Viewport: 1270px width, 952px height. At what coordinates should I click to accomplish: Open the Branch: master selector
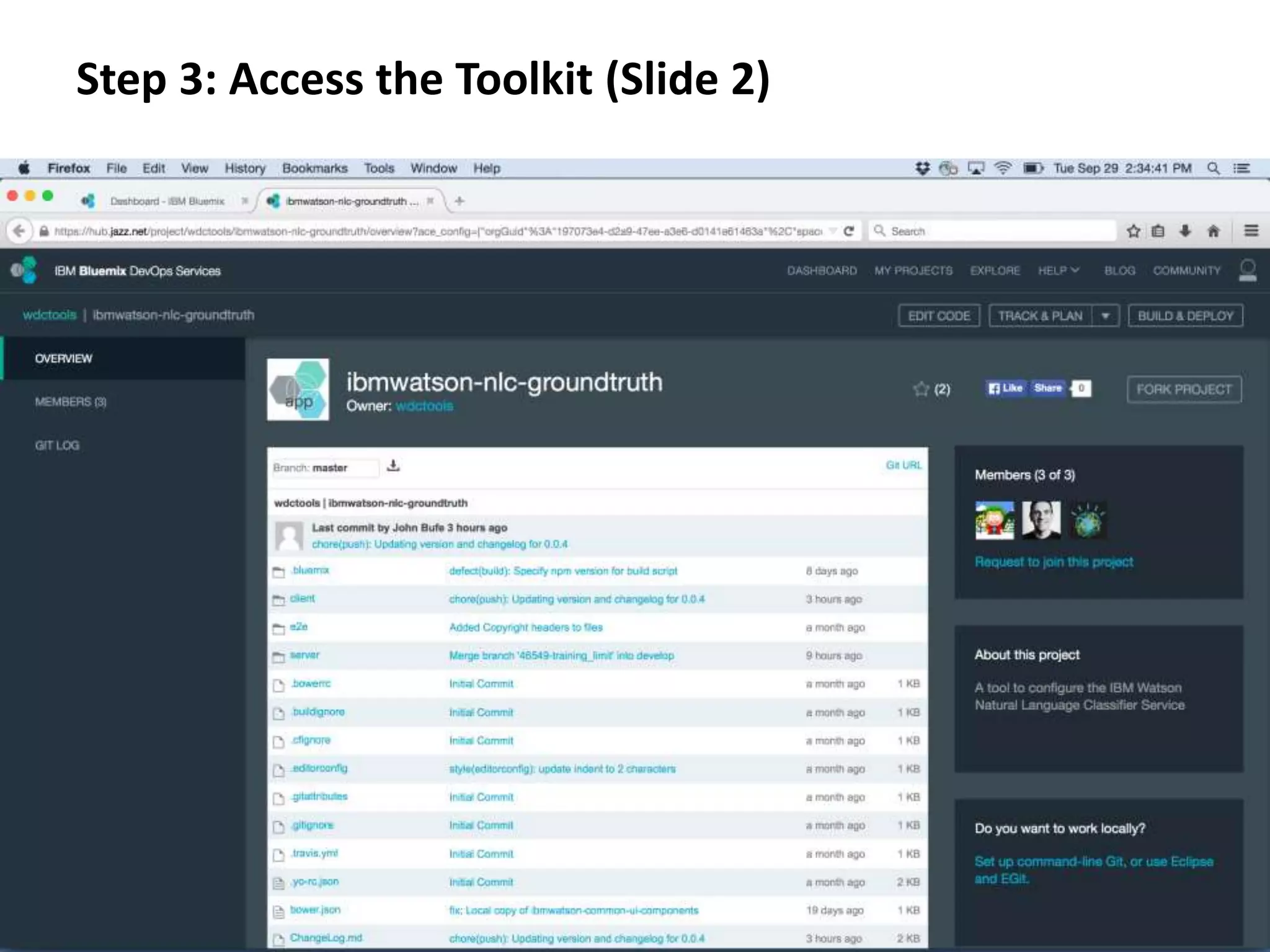tap(325, 468)
